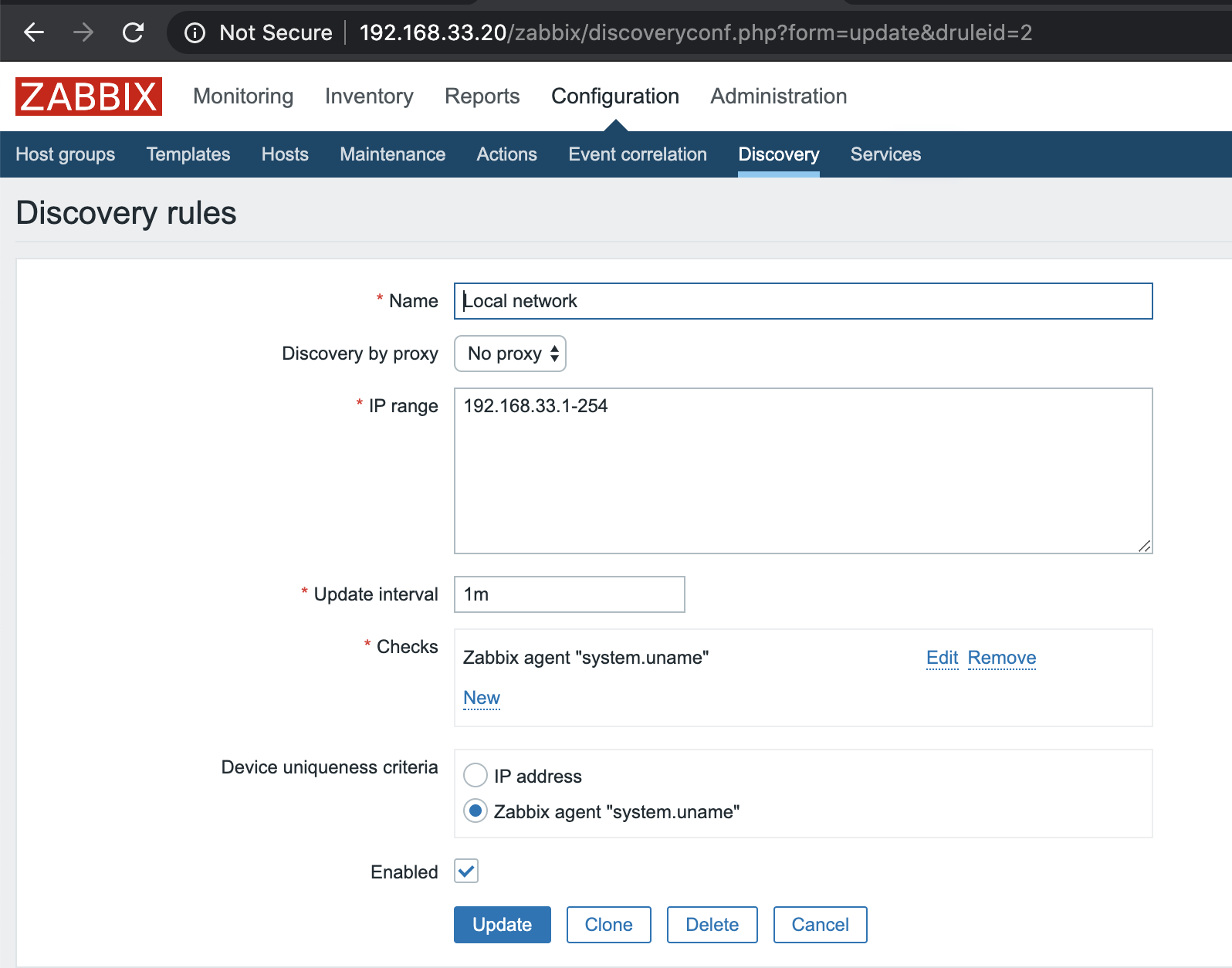Screen dimensions: 1232x968
Task: Click the Zabbix logo
Action: (89, 96)
